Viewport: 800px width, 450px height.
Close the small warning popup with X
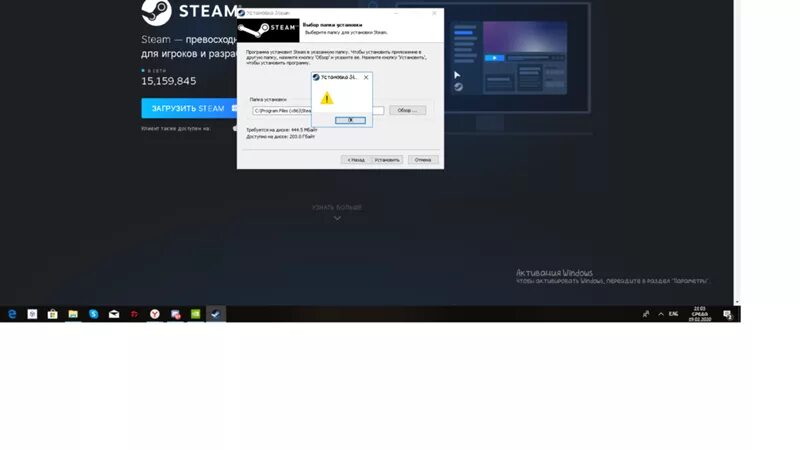coord(366,78)
